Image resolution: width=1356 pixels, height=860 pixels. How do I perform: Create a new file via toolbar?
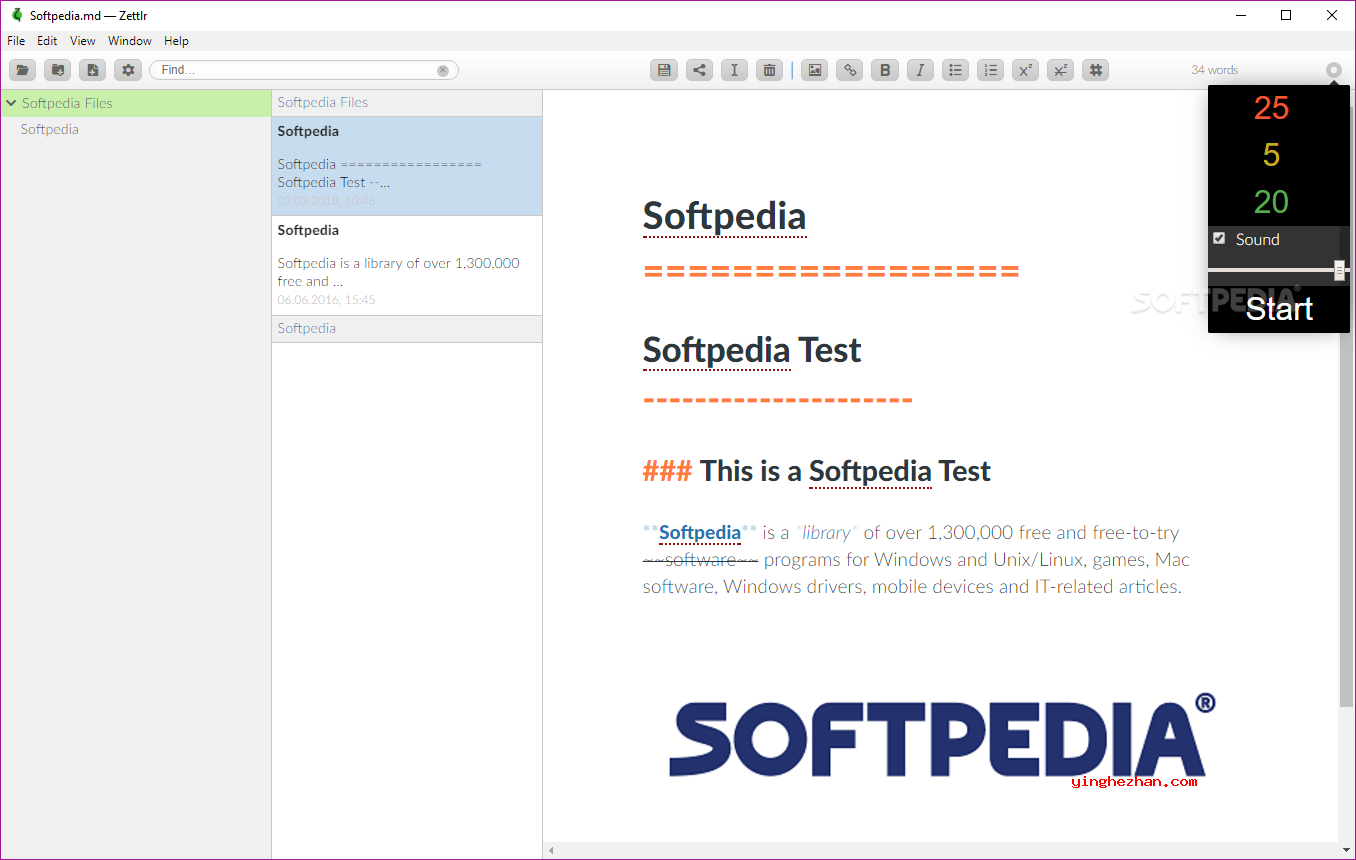coord(92,70)
